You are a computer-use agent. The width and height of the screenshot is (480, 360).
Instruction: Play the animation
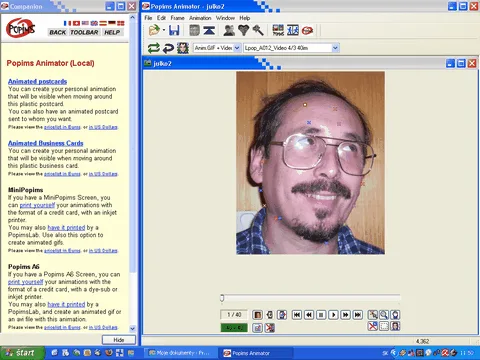point(333,315)
